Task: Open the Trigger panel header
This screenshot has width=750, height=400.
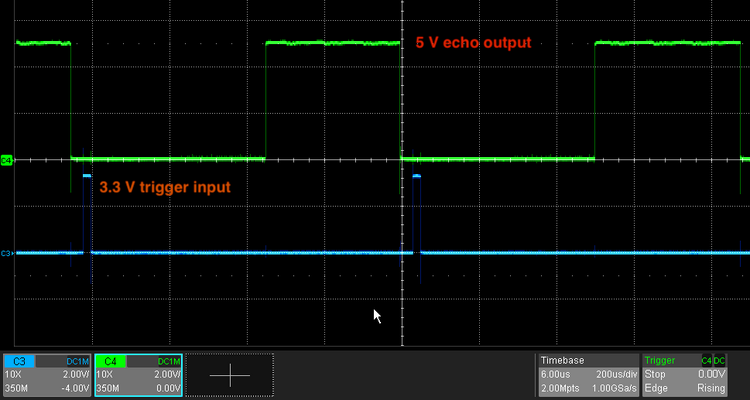Action: [659, 360]
